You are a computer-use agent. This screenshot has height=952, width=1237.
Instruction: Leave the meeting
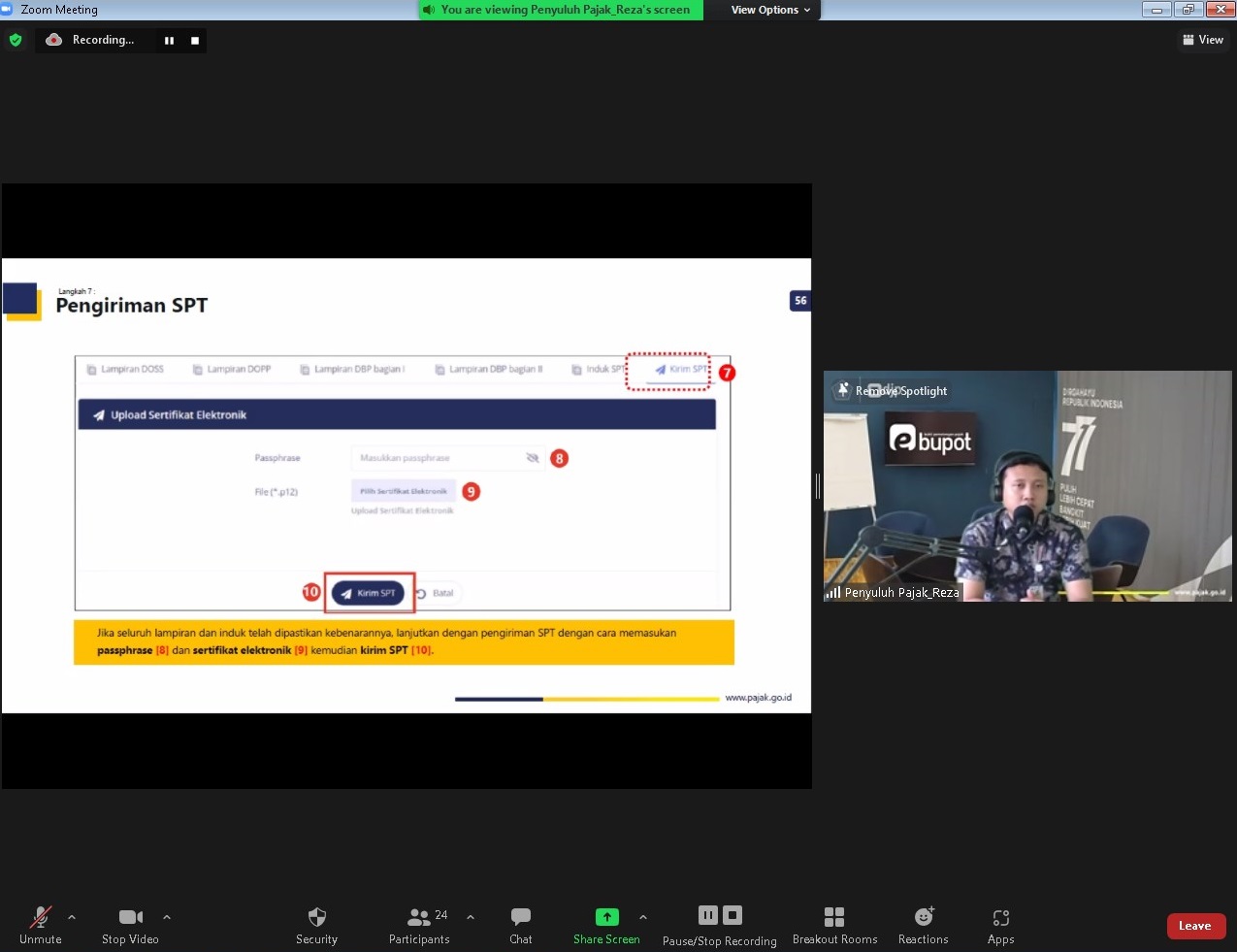pos(1195,926)
